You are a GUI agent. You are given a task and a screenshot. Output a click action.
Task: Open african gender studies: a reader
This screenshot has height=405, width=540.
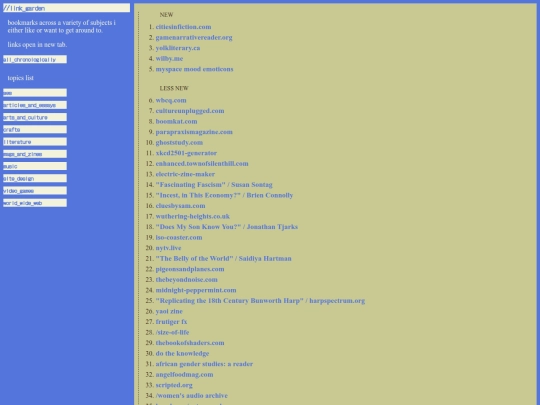click(204, 364)
